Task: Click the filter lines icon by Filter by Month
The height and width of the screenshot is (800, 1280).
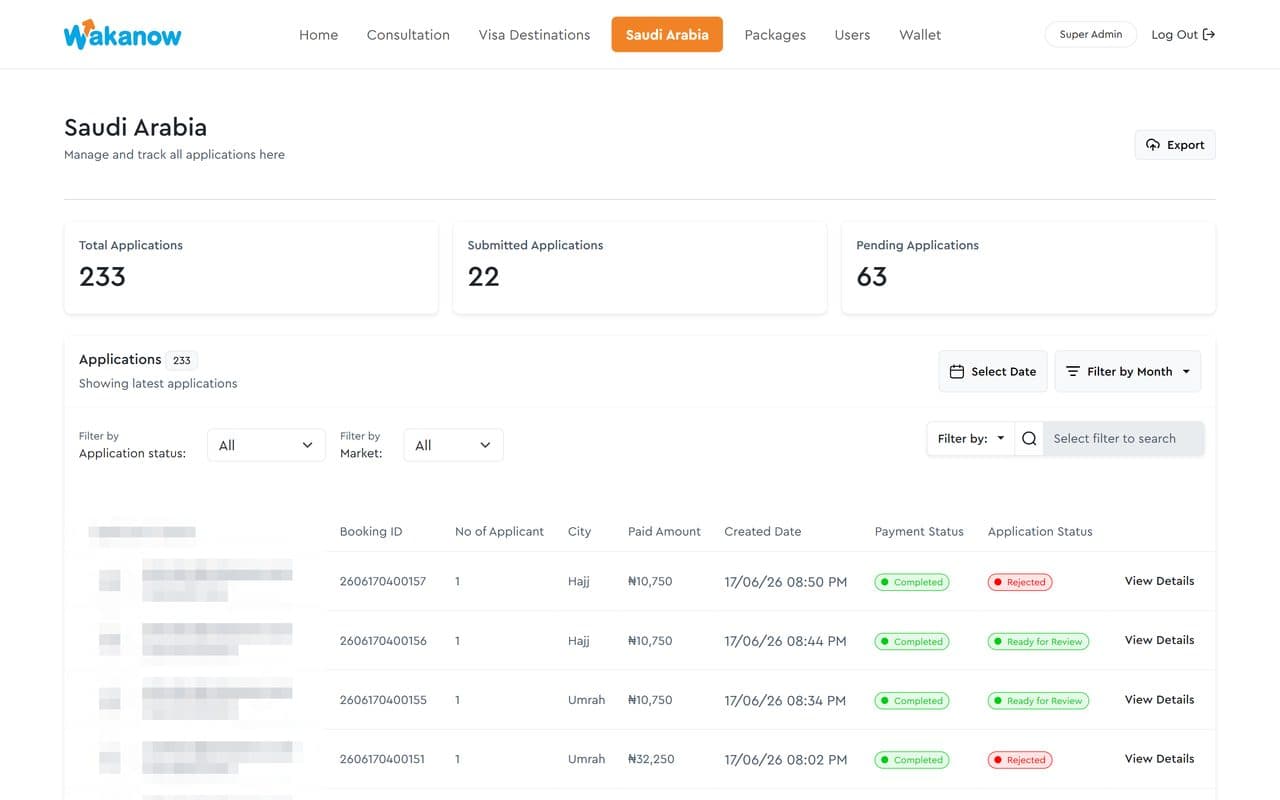Action: tap(1073, 371)
